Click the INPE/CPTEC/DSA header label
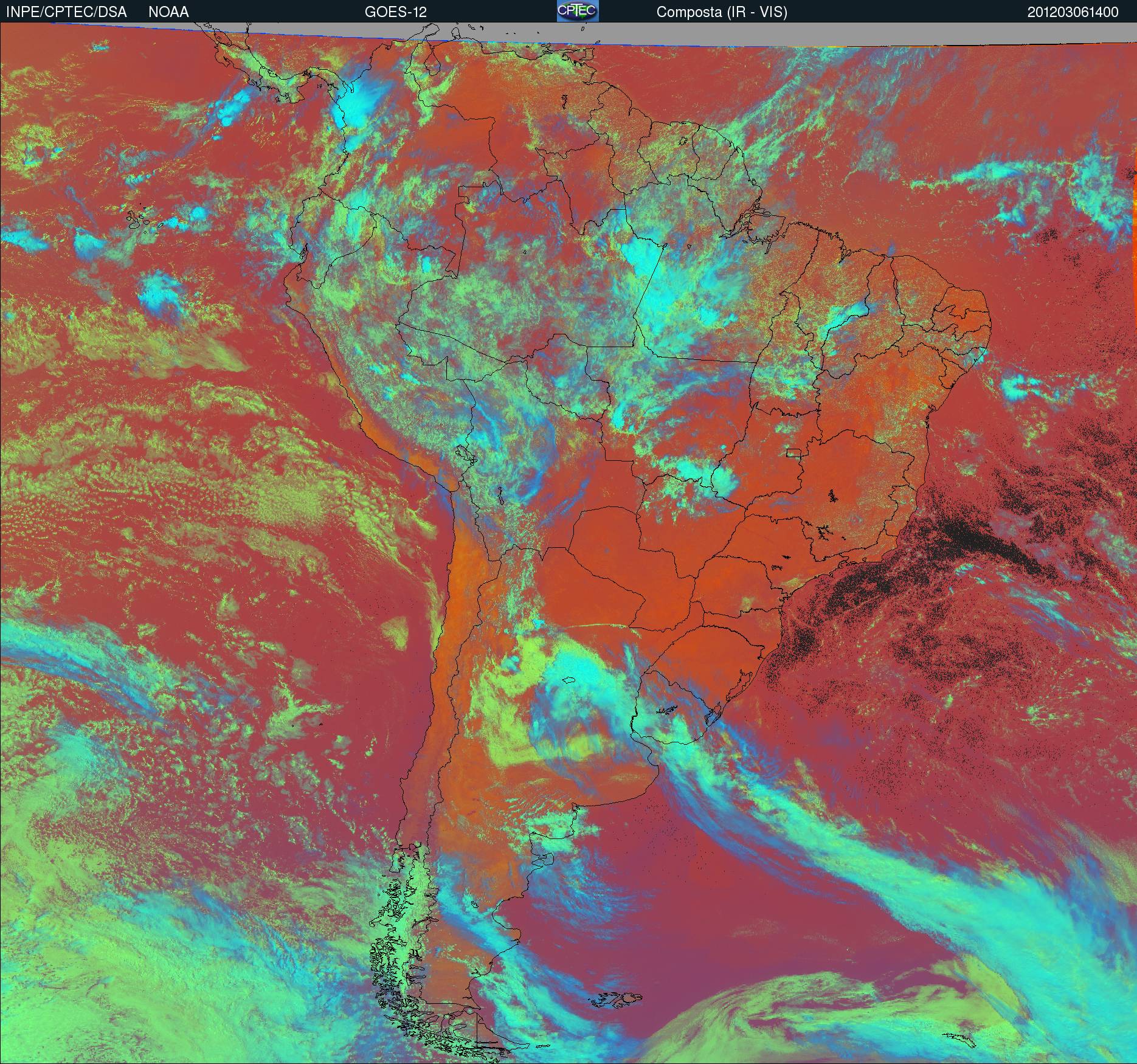The image size is (1137, 1064). pyautogui.click(x=66, y=12)
